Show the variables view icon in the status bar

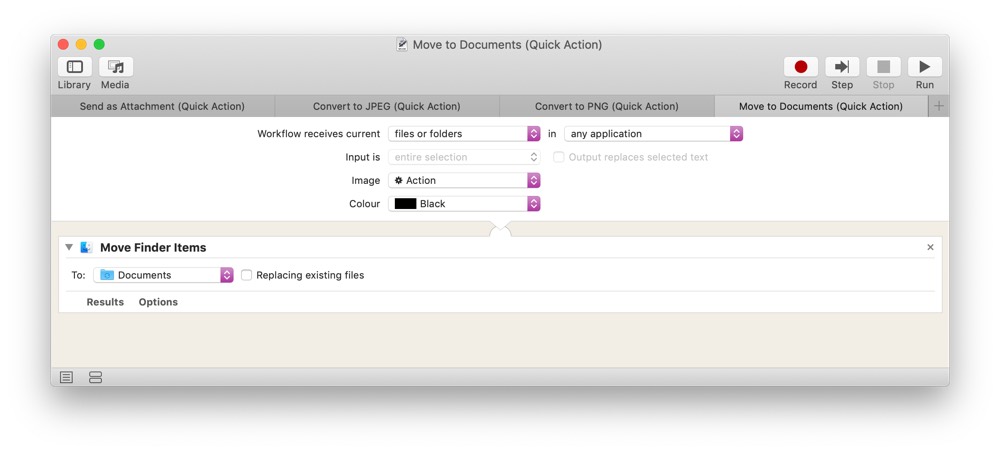pyautogui.click(x=95, y=377)
